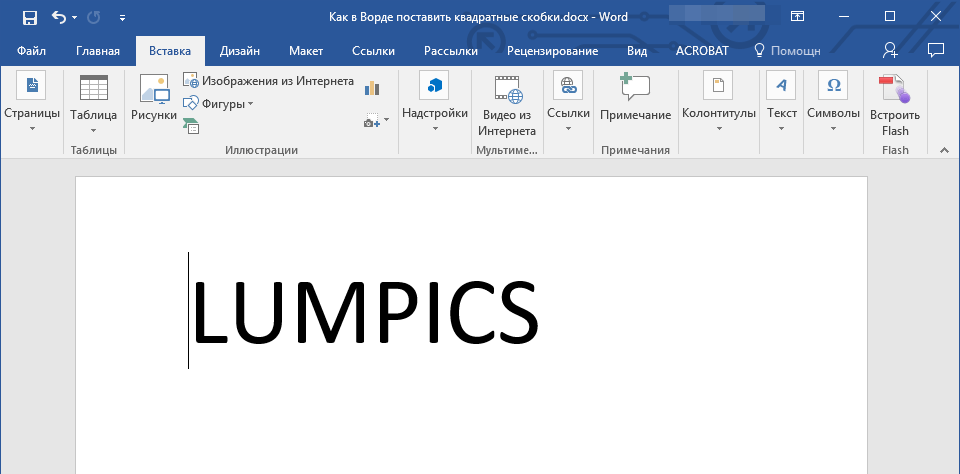Click the Помощн search field

[x=787, y=51]
